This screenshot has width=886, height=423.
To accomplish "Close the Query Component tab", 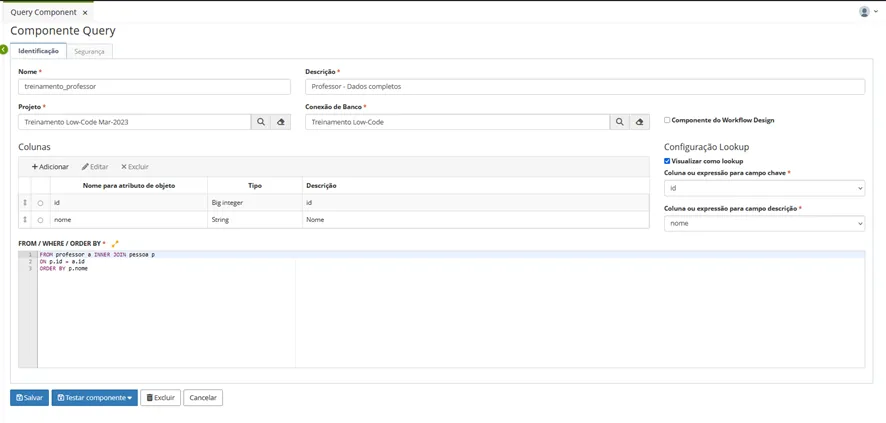I will pos(85,12).
